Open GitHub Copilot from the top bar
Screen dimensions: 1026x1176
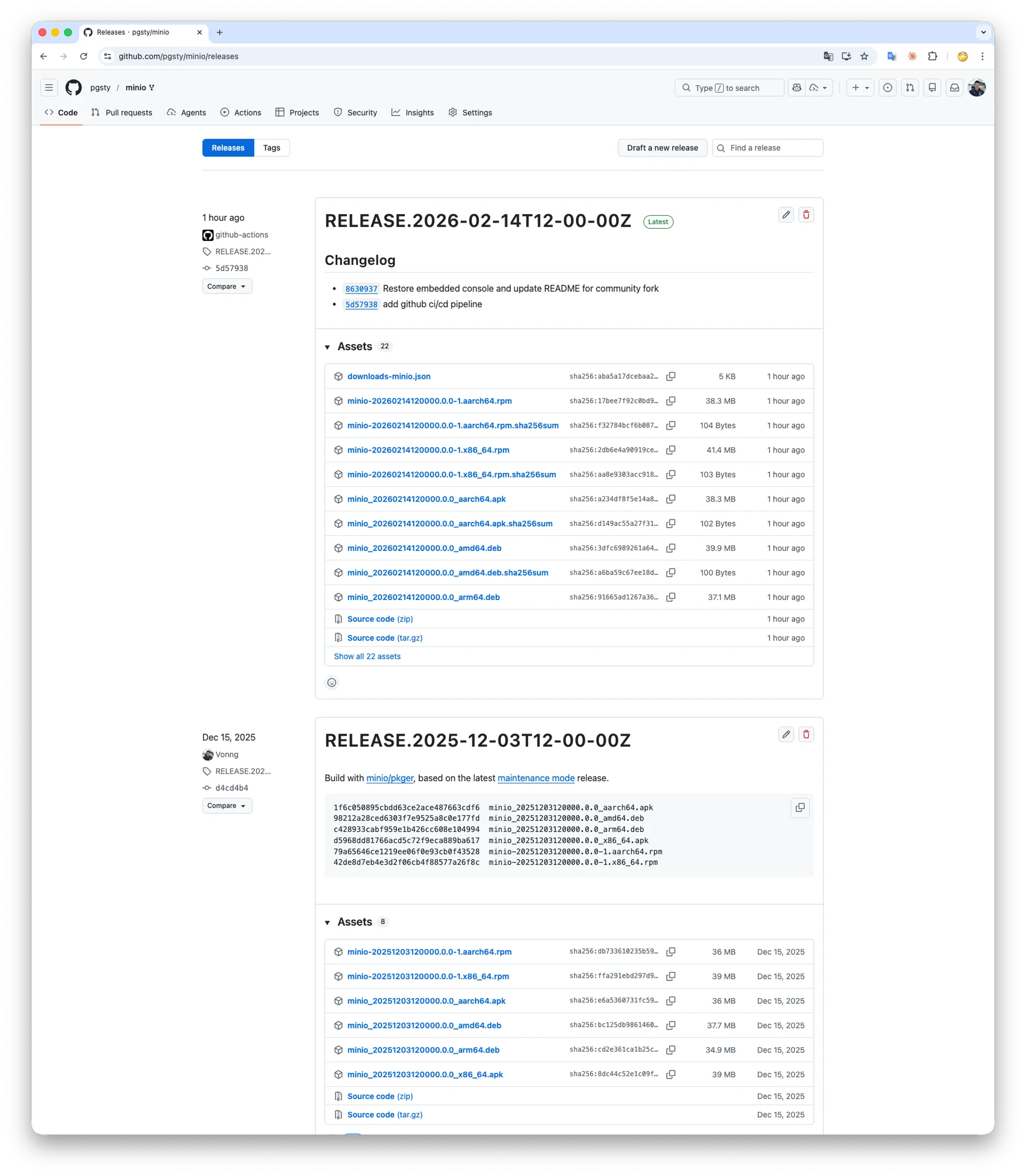pos(796,88)
